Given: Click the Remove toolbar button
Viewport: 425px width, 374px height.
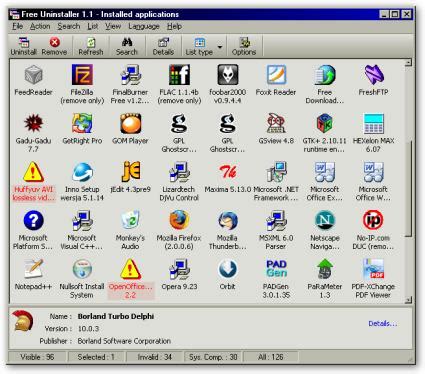Looking at the screenshot, I should (54, 46).
